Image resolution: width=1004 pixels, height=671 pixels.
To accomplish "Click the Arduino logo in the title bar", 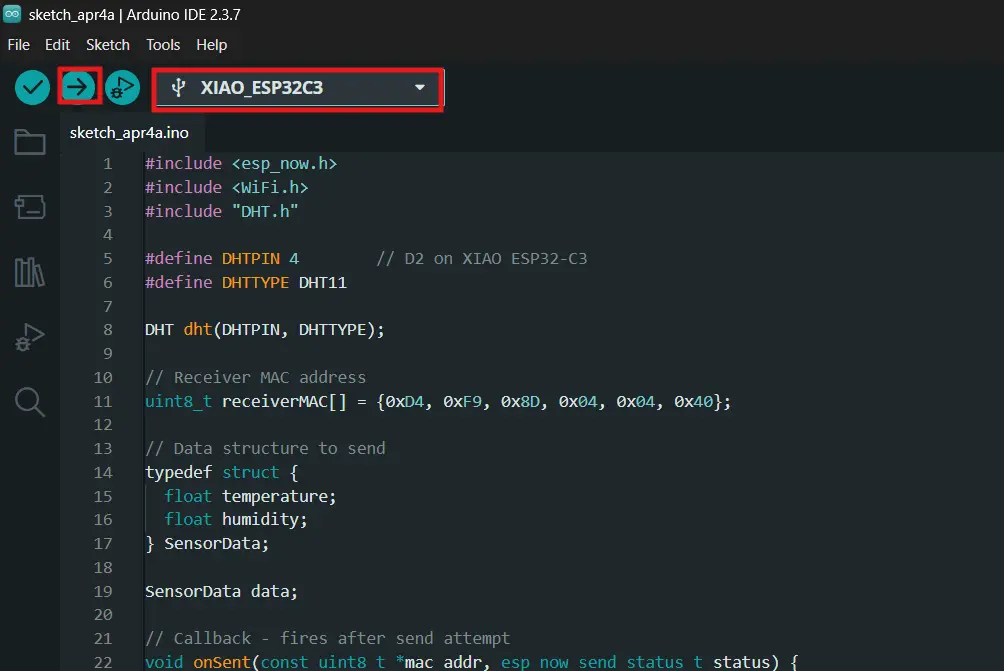I will 11,14.
